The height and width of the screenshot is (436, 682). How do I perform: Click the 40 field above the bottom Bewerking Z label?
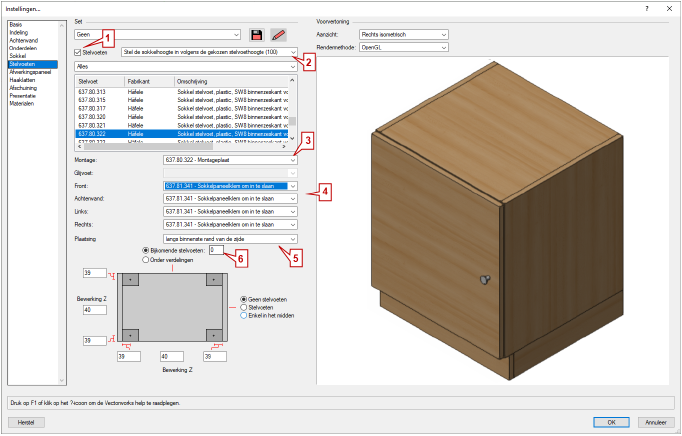pos(172,357)
